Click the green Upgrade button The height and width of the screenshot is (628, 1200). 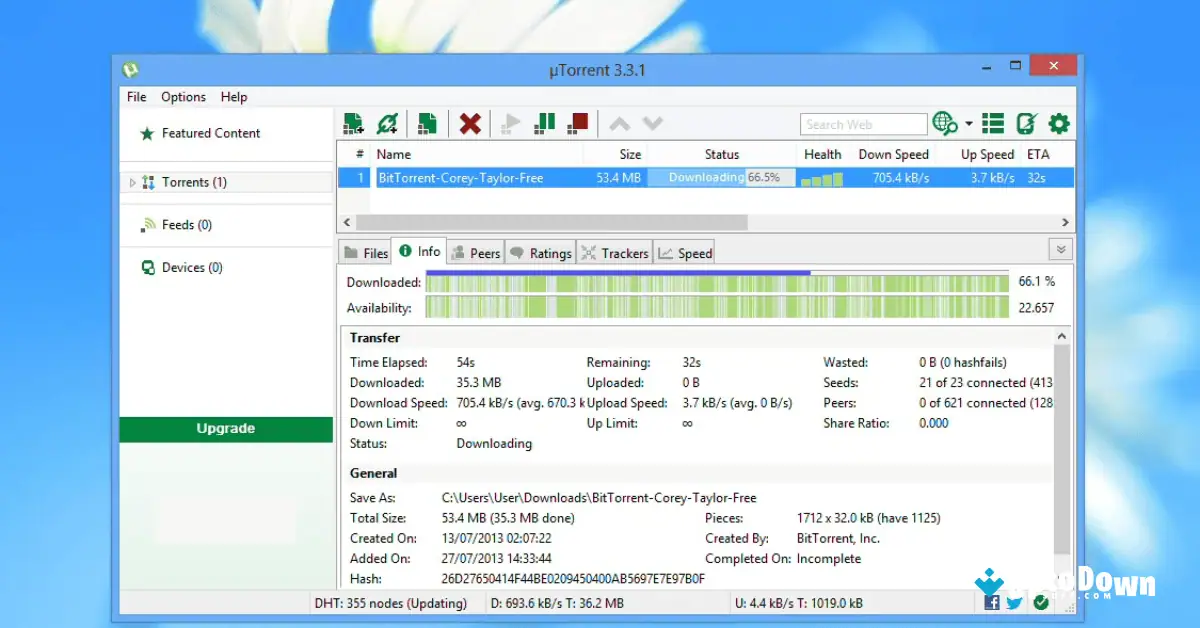tap(225, 428)
